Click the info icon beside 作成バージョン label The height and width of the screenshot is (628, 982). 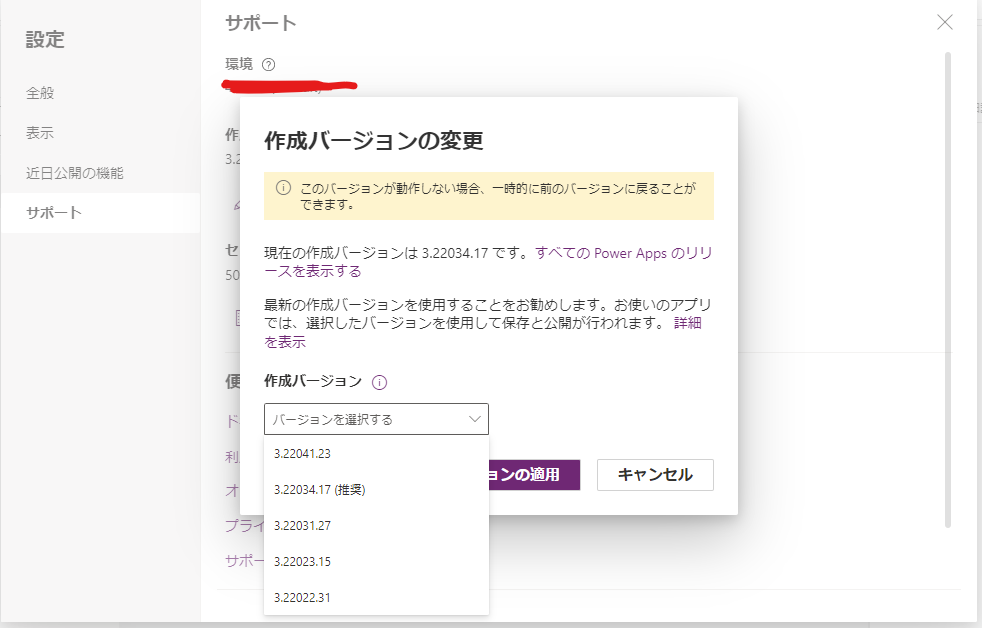coord(380,382)
